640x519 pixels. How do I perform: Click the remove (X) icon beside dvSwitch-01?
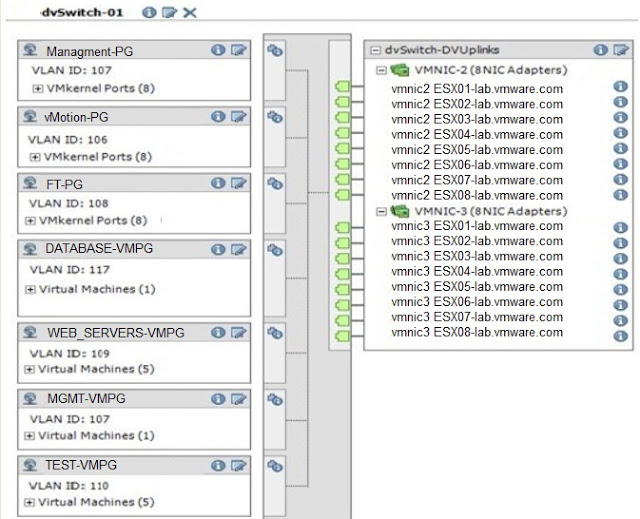pos(189,12)
